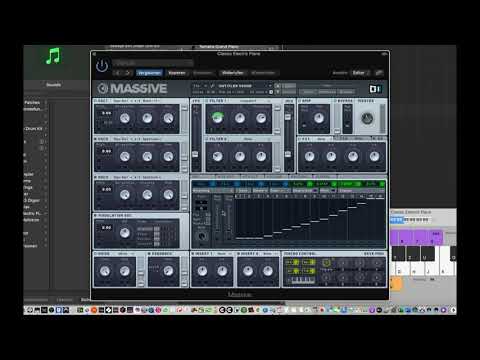
Task: Click the plugin link chain icon
Action: [x=379, y=73]
